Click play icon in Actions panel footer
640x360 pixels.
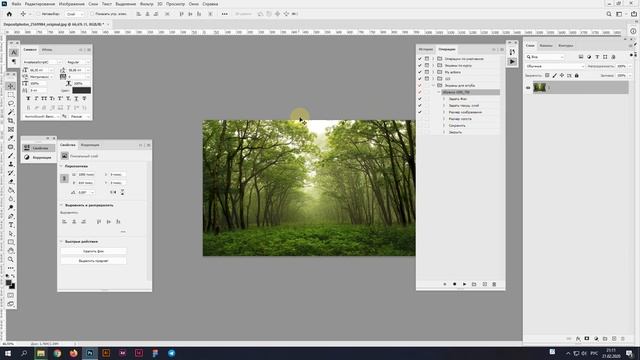pos(464,284)
